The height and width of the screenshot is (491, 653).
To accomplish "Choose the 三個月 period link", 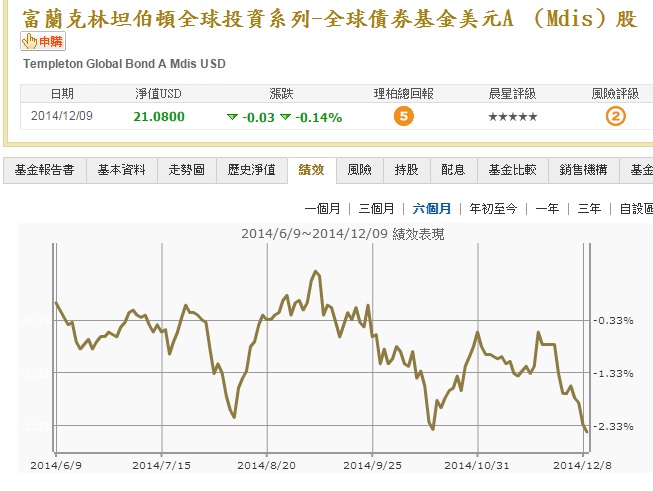I will [376, 209].
